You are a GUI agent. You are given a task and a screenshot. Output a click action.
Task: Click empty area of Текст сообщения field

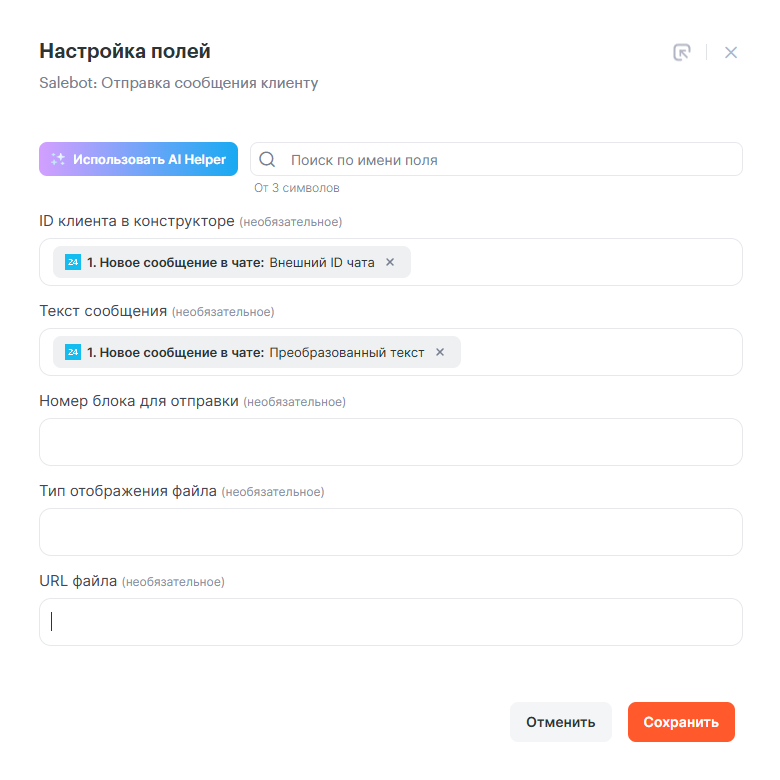(600, 352)
